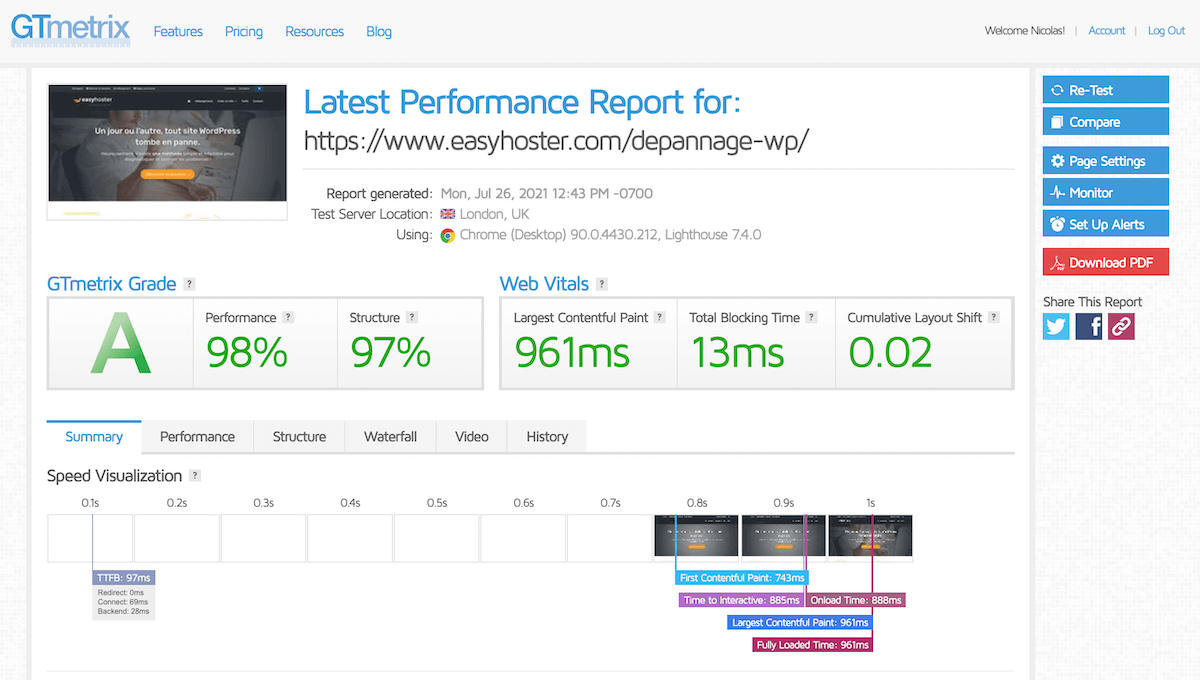This screenshot has height=680, width=1200.
Task: Click Largest Contentful Paint help icon
Action: (x=659, y=317)
